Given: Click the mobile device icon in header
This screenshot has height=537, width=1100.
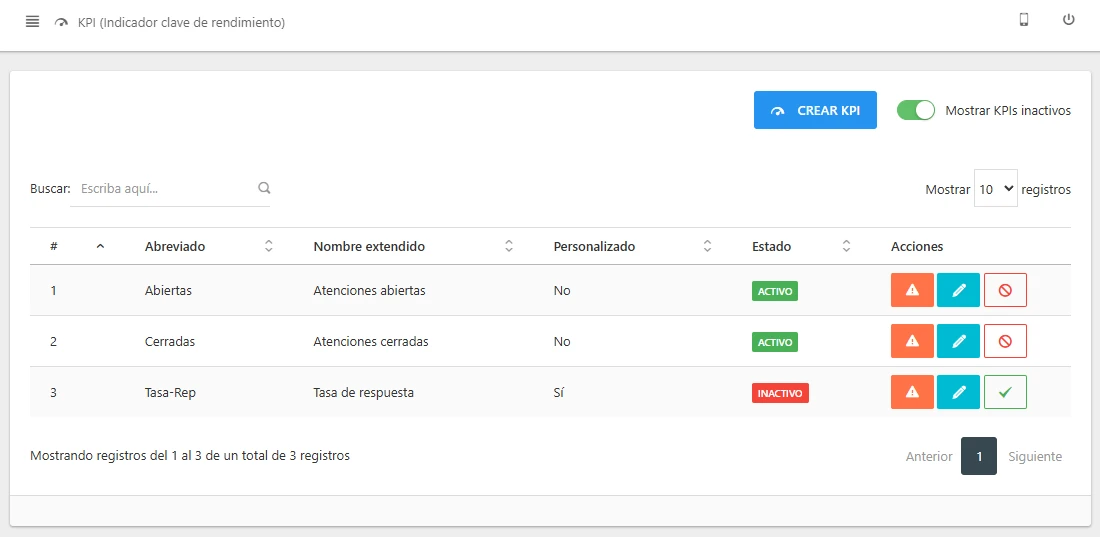Looking at the screenshot, I should pos(1024,20).
